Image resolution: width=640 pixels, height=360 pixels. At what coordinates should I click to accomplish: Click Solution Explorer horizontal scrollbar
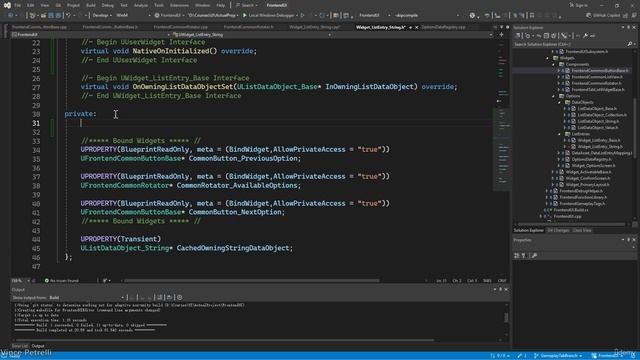(571, 224)
